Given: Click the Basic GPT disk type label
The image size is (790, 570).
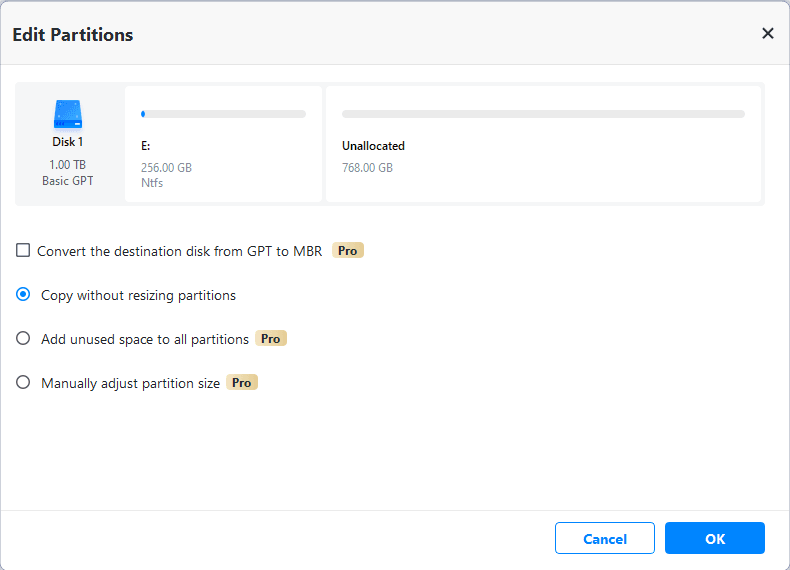Looking at the screenshot, I should (x=68, y=181).
